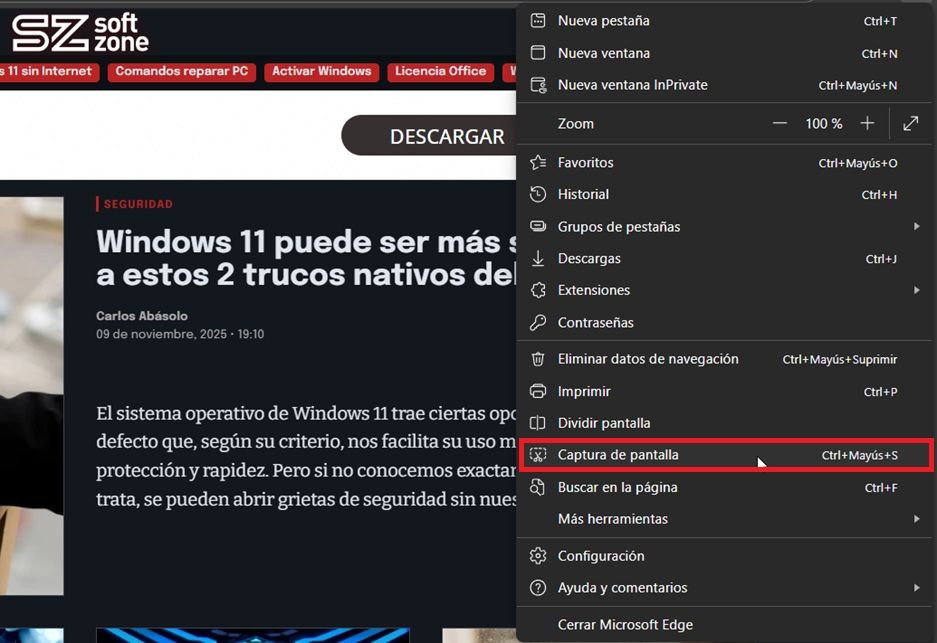Expand the Grupos de pestañas submenu arrow
The image size is (937, 643).
(x=916, y=227)
